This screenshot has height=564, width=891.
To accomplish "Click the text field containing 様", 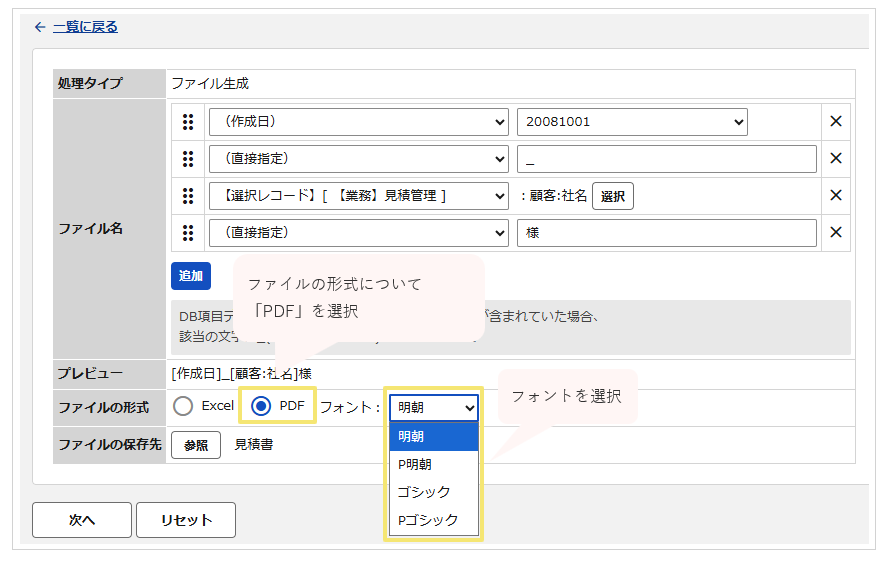I will click(667, 233).
